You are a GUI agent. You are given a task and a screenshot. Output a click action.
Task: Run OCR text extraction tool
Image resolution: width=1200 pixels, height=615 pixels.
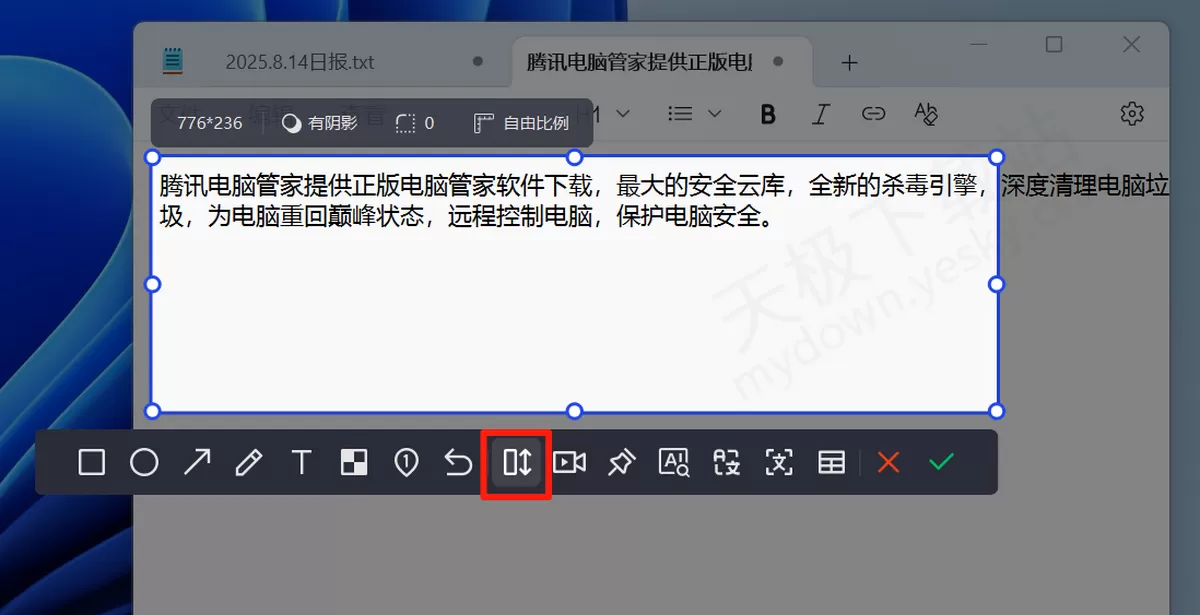pyautogui.click(x=779, y=462)
